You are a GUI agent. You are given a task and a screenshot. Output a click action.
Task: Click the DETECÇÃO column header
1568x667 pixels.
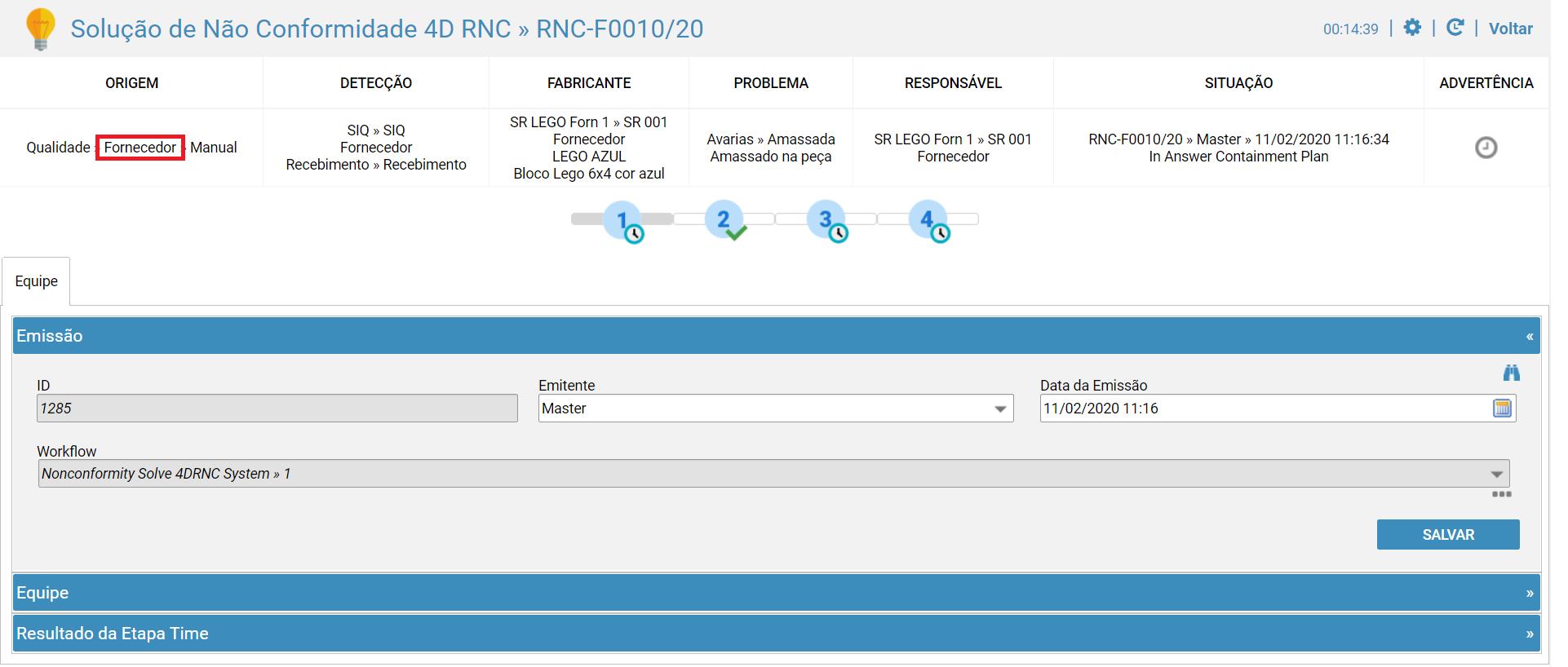[376, 83]
